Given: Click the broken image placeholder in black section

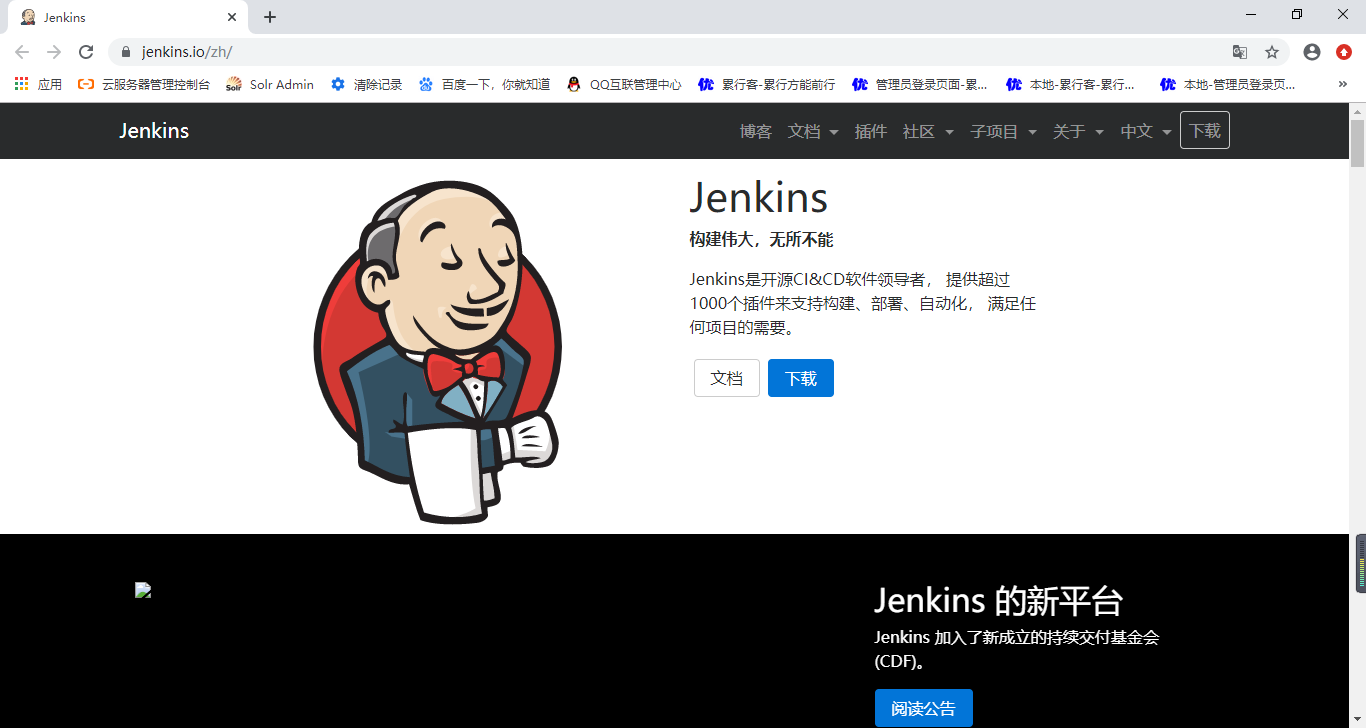Looking at the screenshot, I should (x=143, y=591).
